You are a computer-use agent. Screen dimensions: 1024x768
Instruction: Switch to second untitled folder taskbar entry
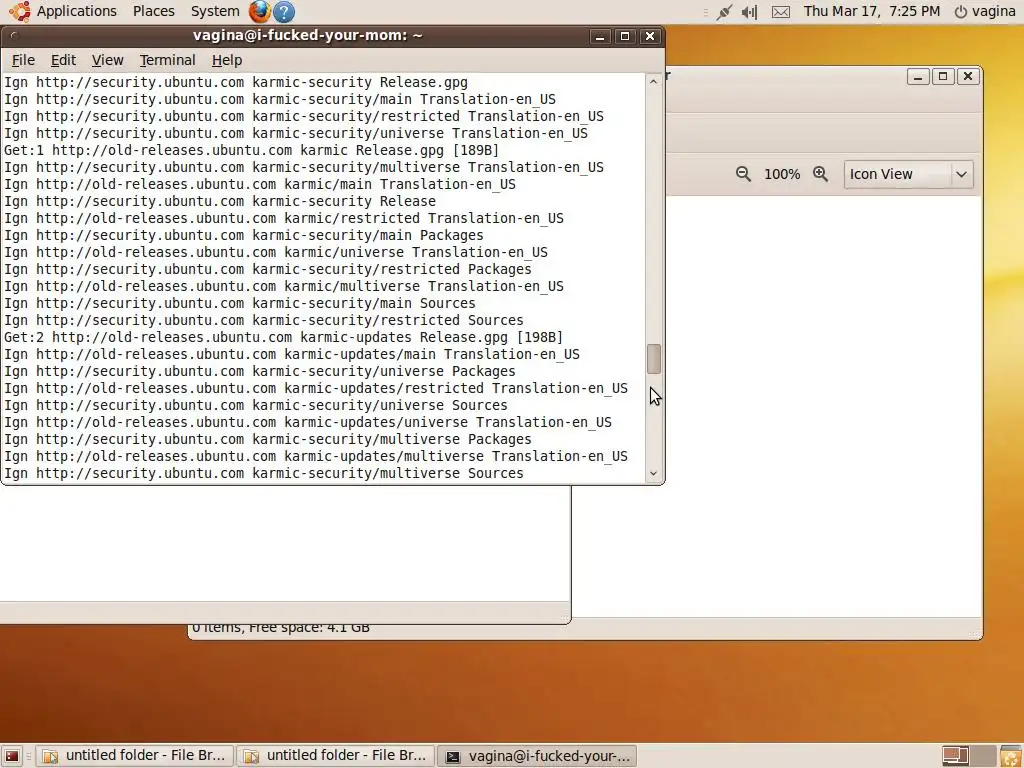[x=335, y=756]
